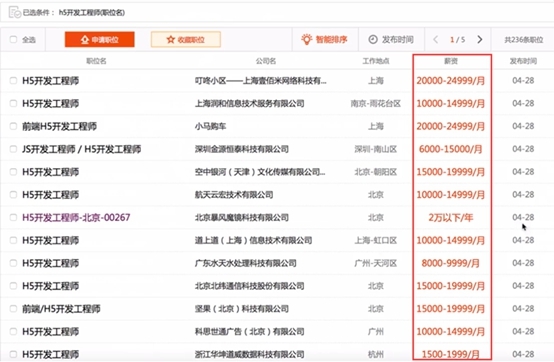Click the 北京-朝阳区 location cell

pyautogui.click(x=376, y=172)
